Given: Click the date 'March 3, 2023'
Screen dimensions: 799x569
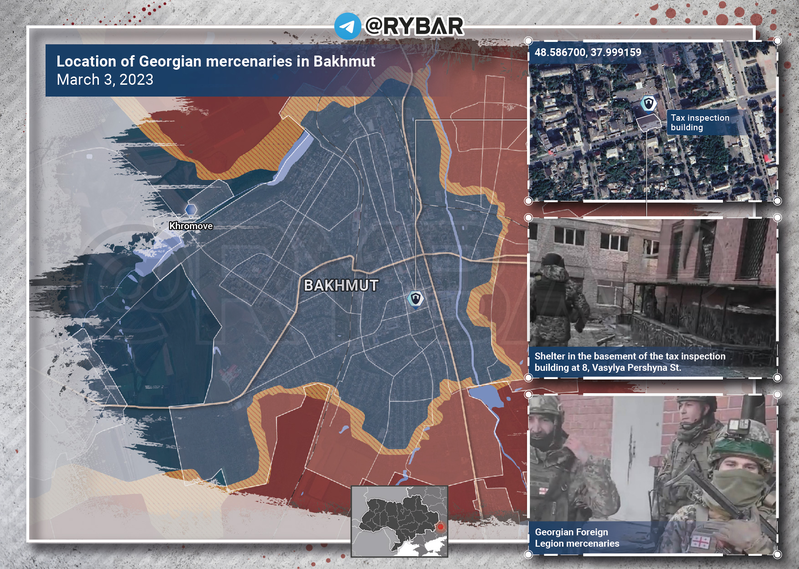Looking at the screenshot, I should (105, 79).
